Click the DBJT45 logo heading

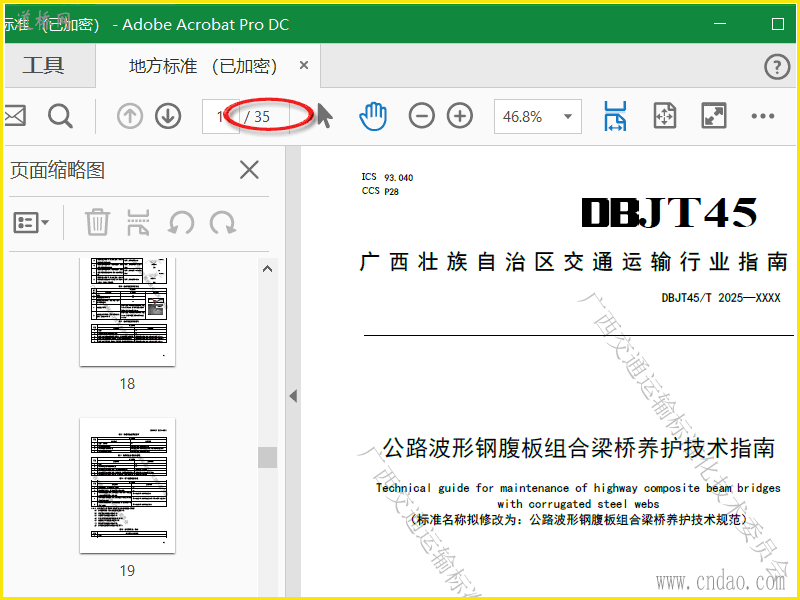click(669, 213)
